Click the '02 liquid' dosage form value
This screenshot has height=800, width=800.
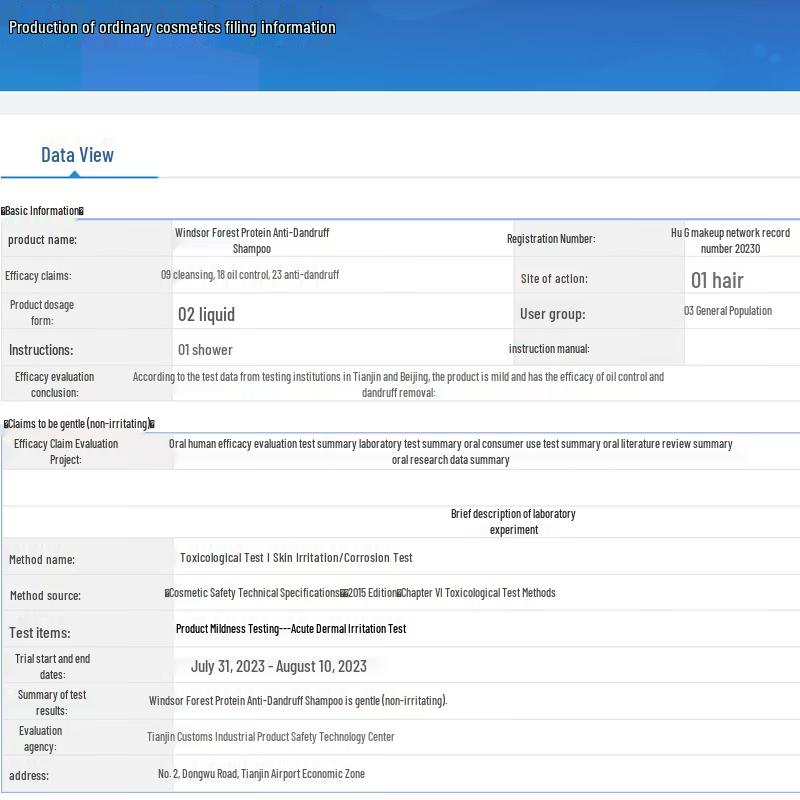pyautogui.click(x=206, y=314)
